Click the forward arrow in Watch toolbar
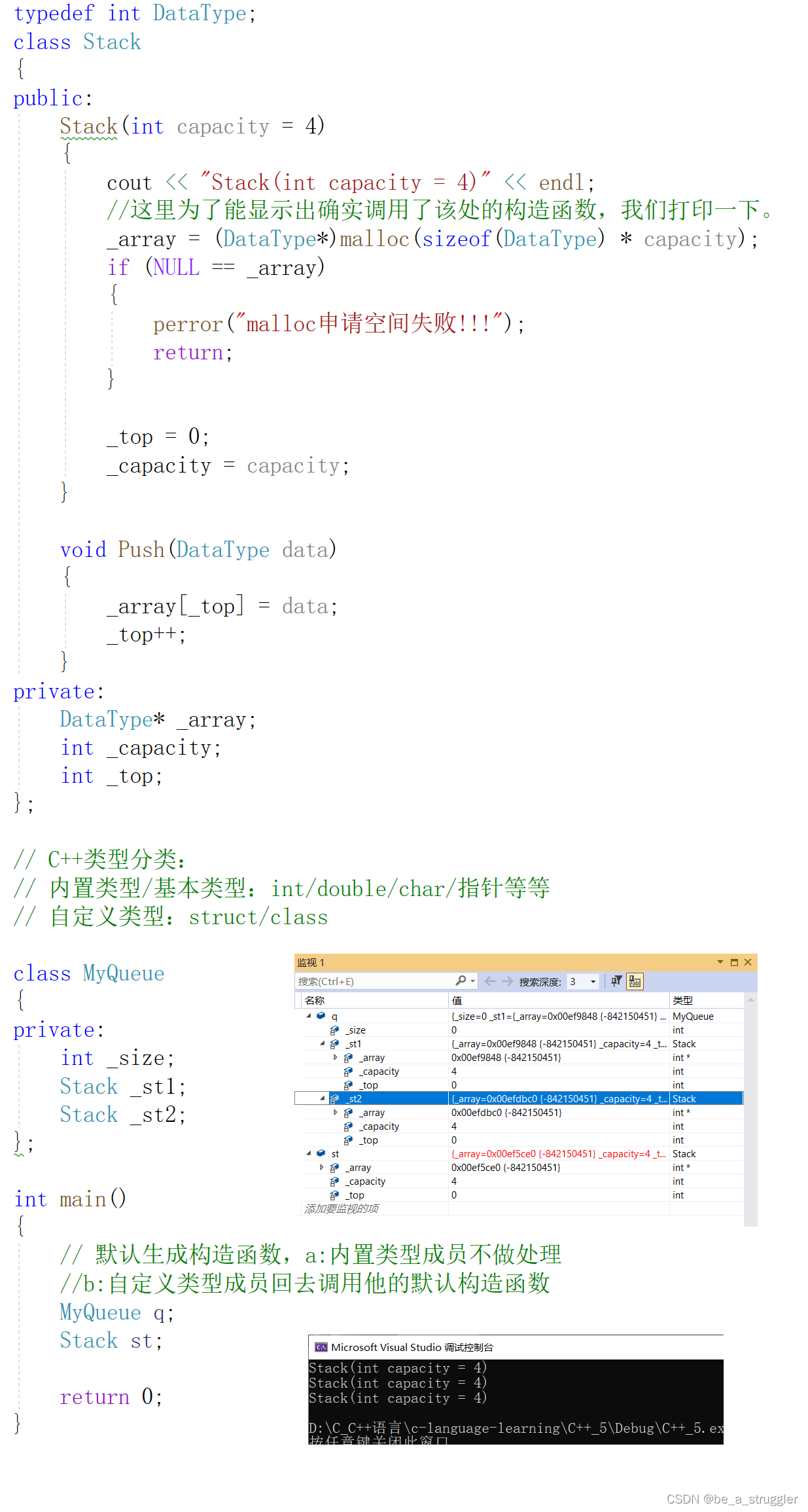 [x=507, y=981]
